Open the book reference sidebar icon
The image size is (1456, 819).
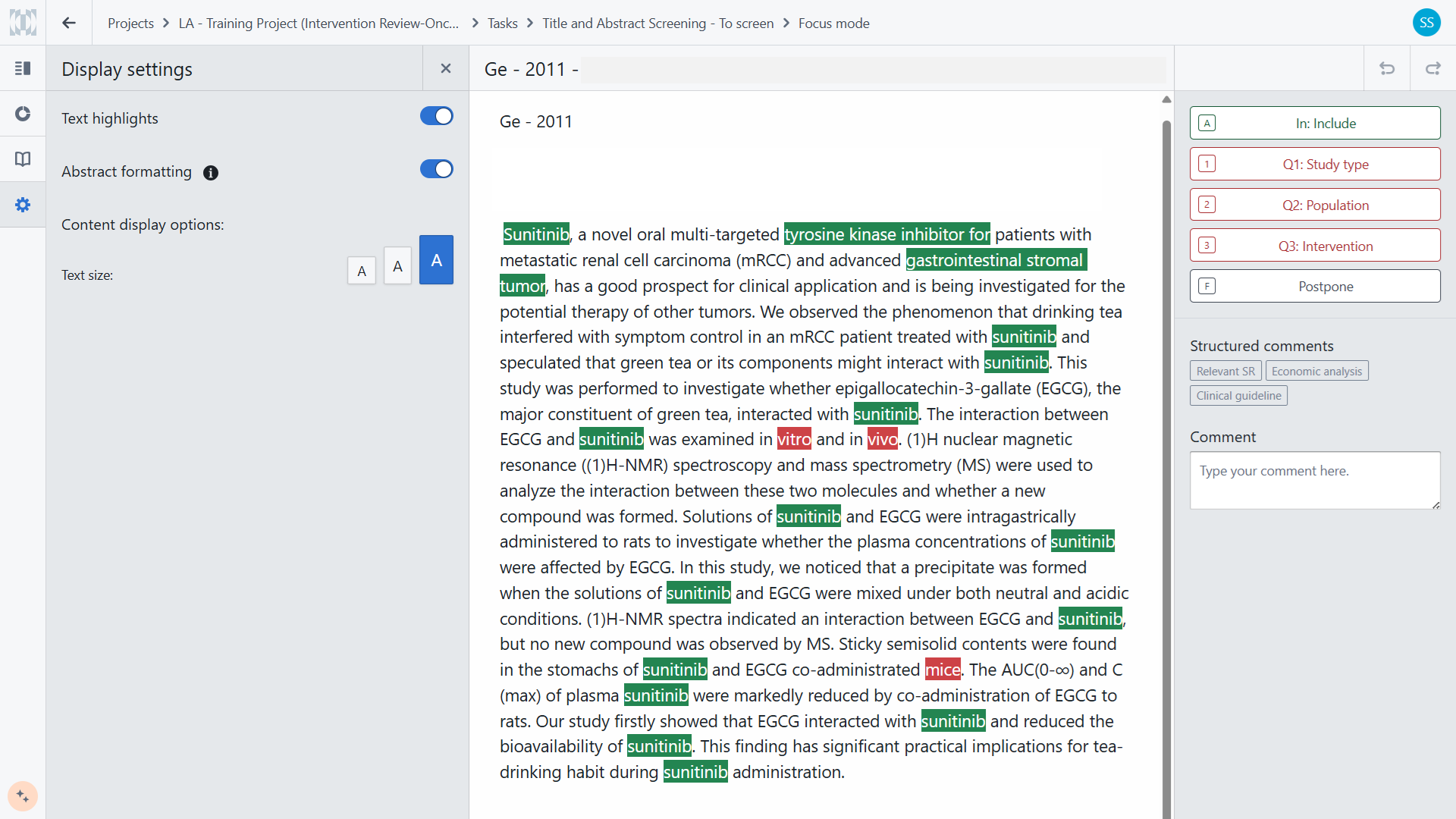[23, 159]
